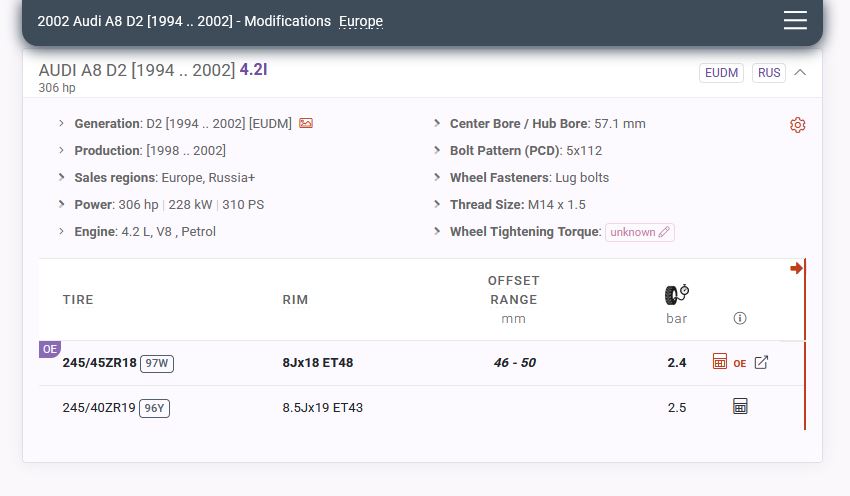Open the generation image icon

(306, 124)
